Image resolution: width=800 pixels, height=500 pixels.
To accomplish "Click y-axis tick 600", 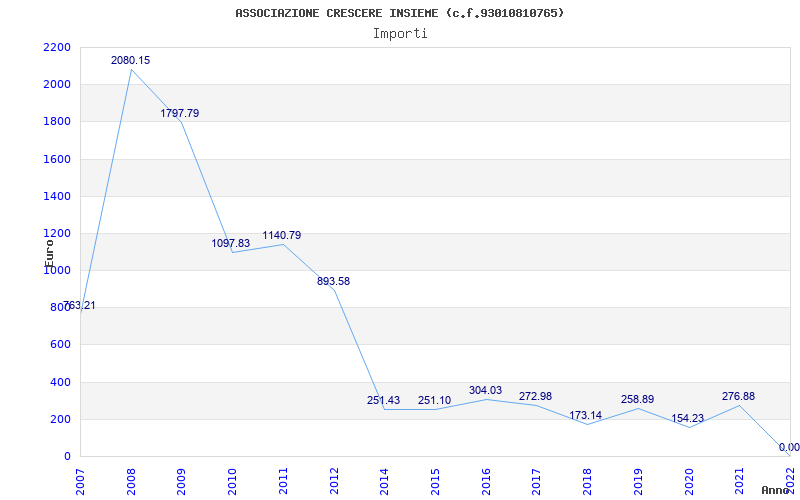I will pyautogui.click(x=61, y=345).
